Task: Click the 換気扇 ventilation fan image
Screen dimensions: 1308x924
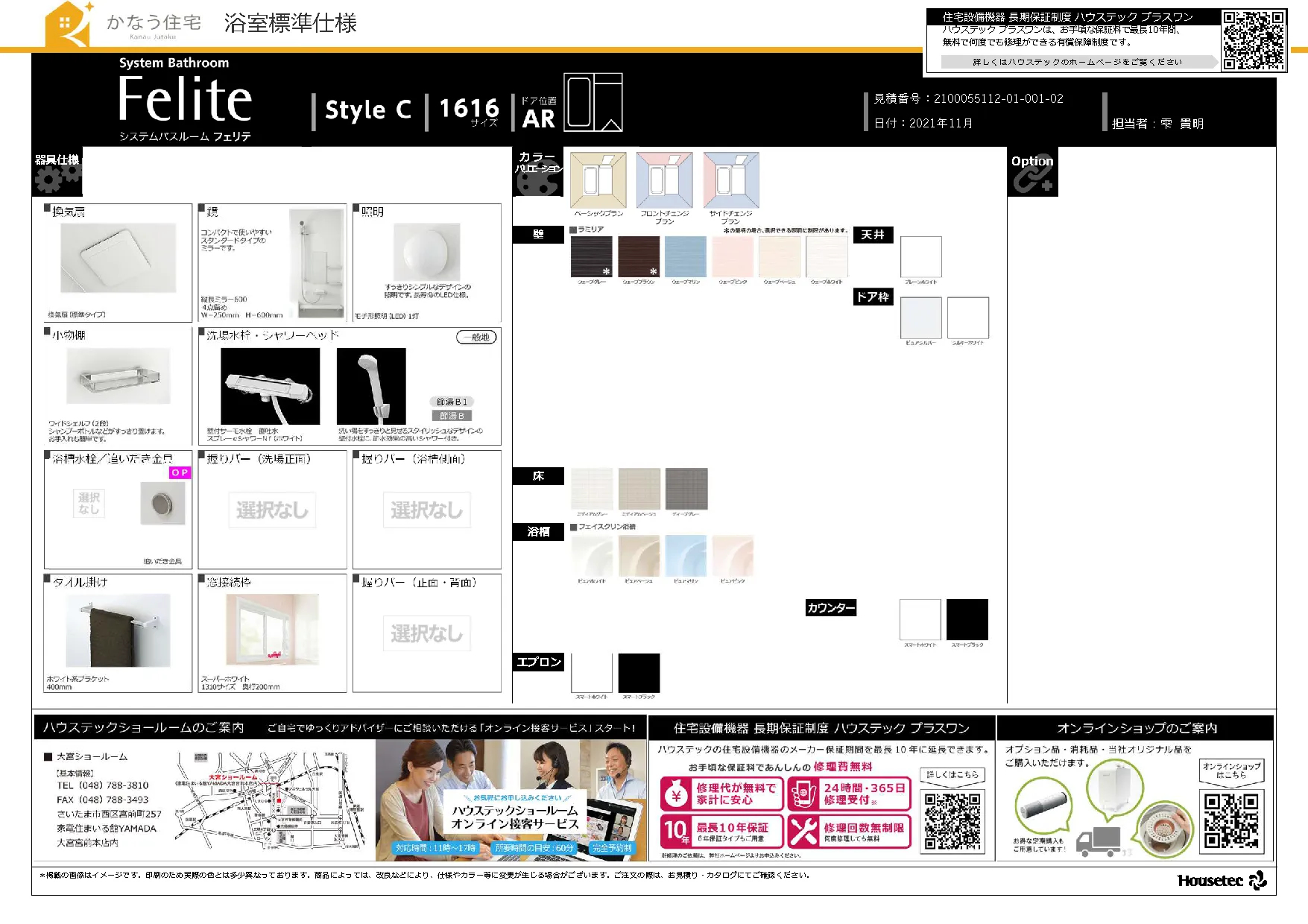Action: tap(119, 259)
